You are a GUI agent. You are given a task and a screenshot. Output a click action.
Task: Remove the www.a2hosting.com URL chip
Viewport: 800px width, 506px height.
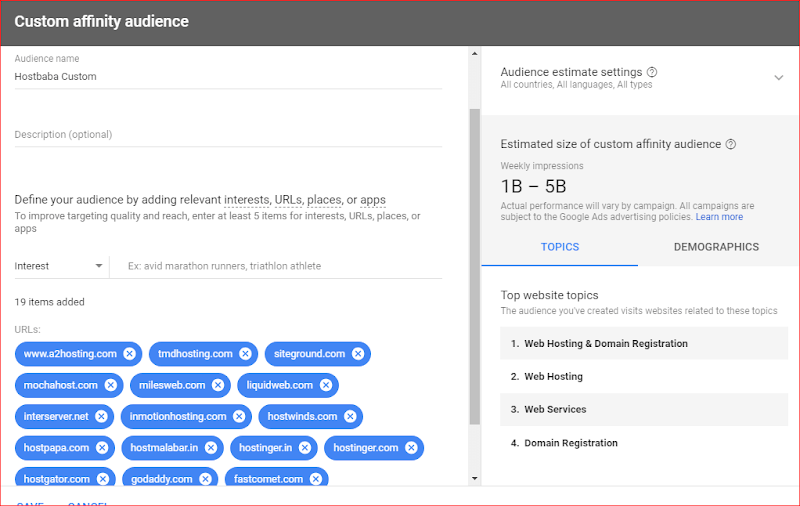[130, 354]
